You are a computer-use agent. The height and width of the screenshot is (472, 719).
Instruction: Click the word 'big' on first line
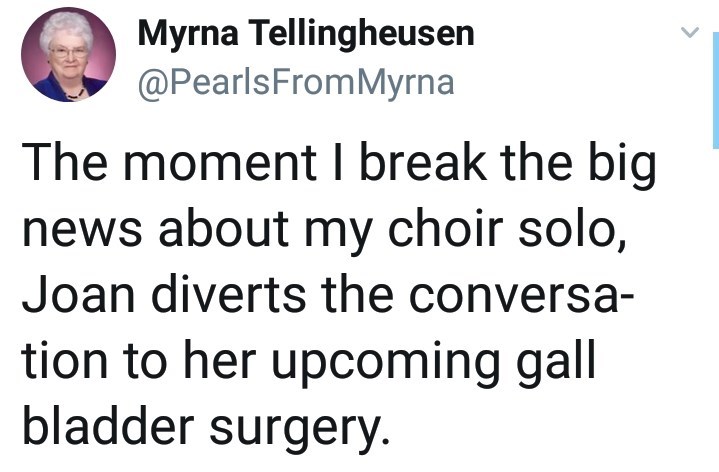[x=622, y=165]
